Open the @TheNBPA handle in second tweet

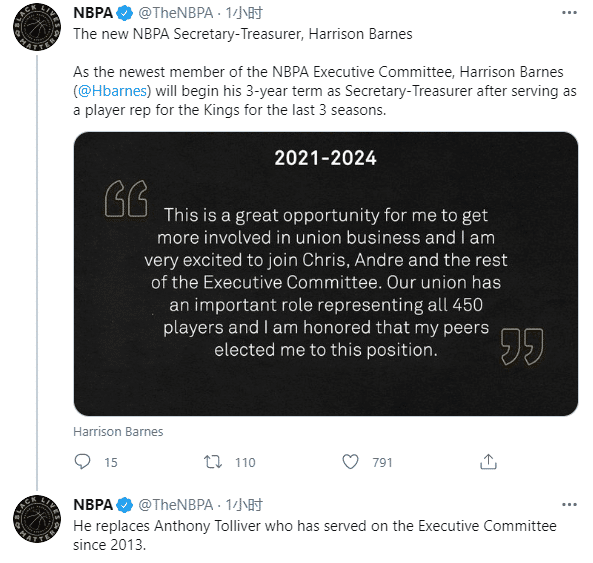pyautogui.click(x=175, y=505)
